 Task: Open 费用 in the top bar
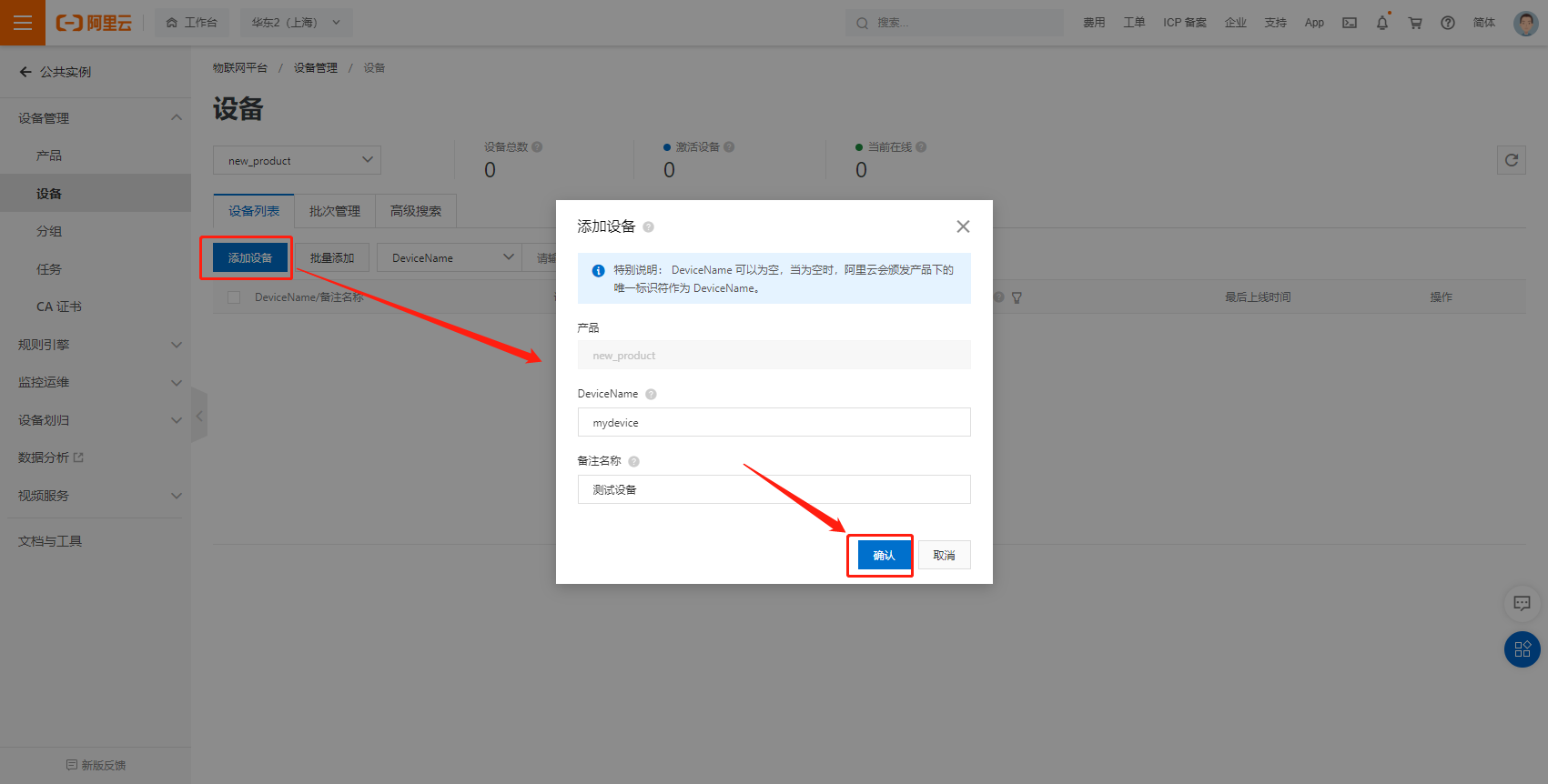[x=1094, y=23]
